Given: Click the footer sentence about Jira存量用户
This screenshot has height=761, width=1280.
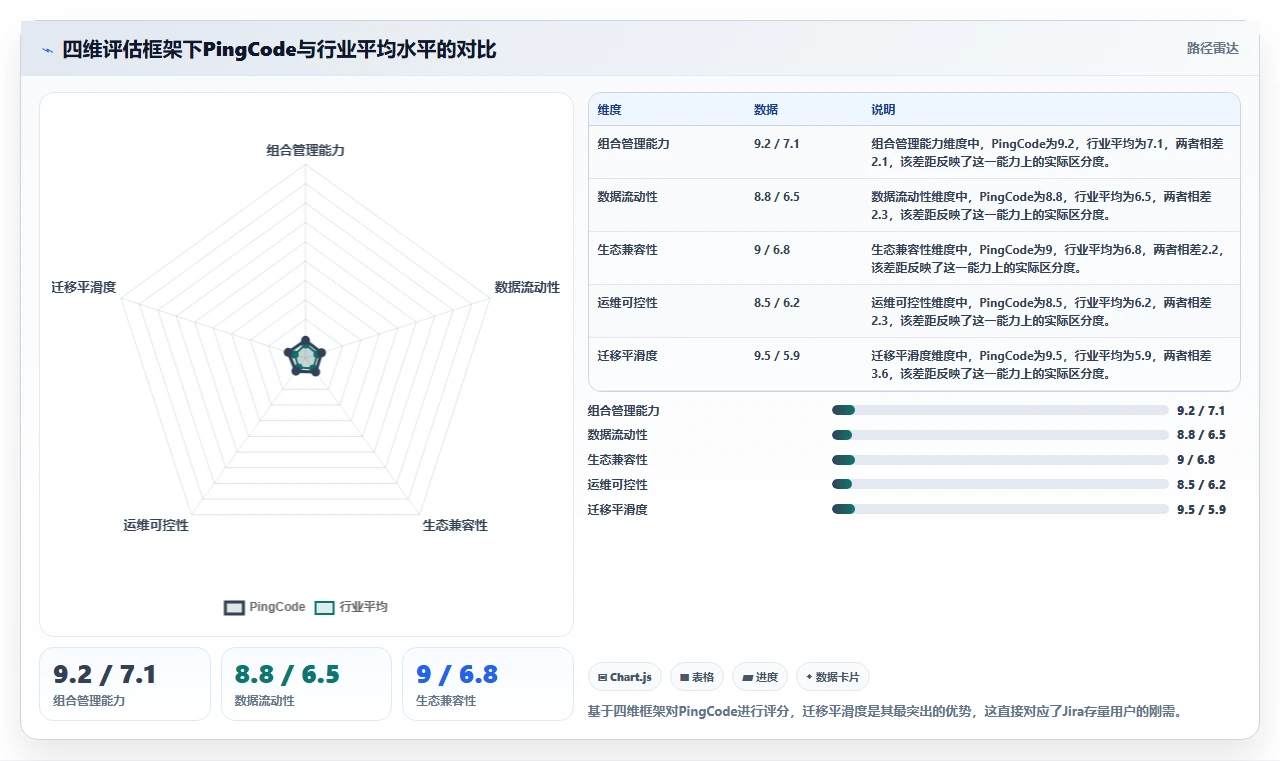Looking at the screenshot, I should 885,712.
